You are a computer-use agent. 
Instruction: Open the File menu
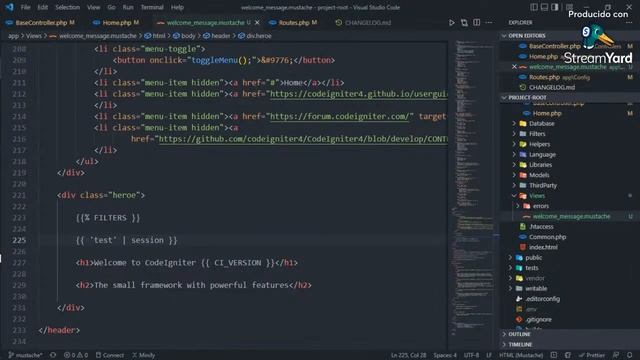tap(25, 7)
